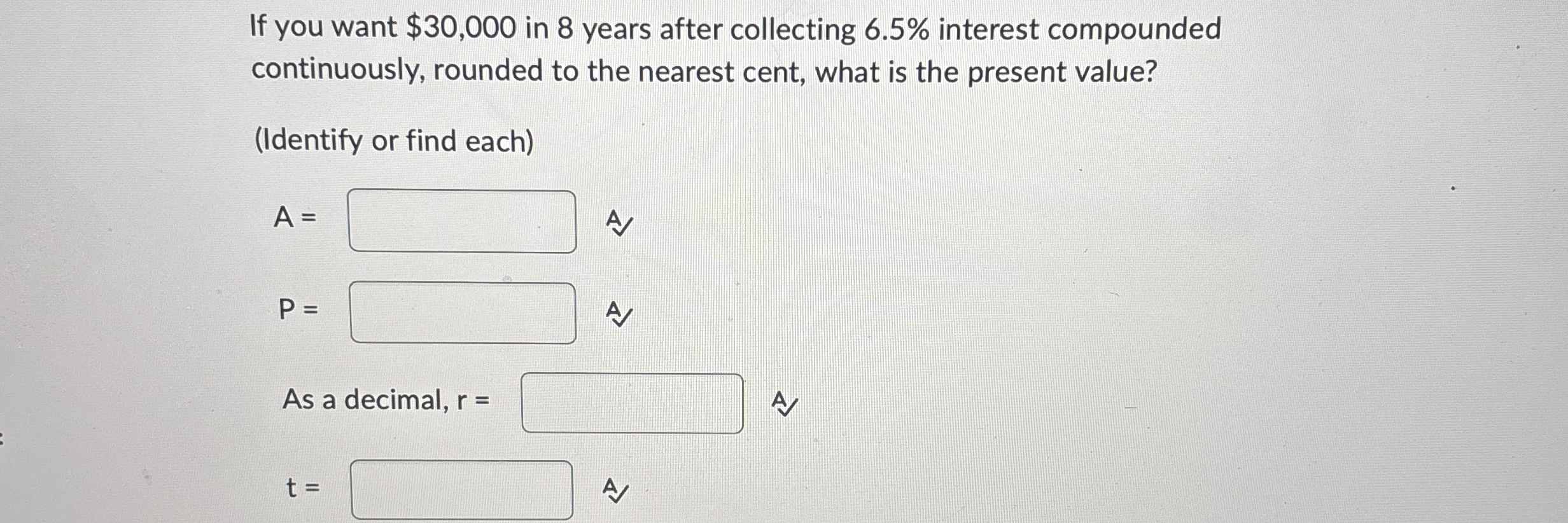
Task: Click the Identify or find each heading
Action: pyautogui.click(x=396, y=141)
